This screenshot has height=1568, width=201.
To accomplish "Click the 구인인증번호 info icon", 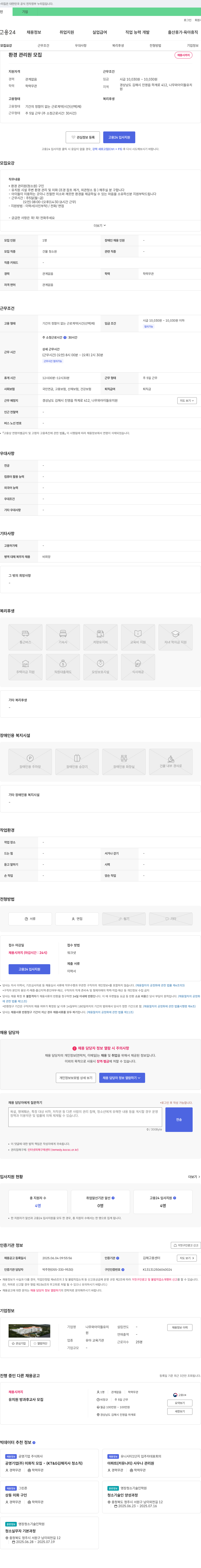I will (123, 1270).
